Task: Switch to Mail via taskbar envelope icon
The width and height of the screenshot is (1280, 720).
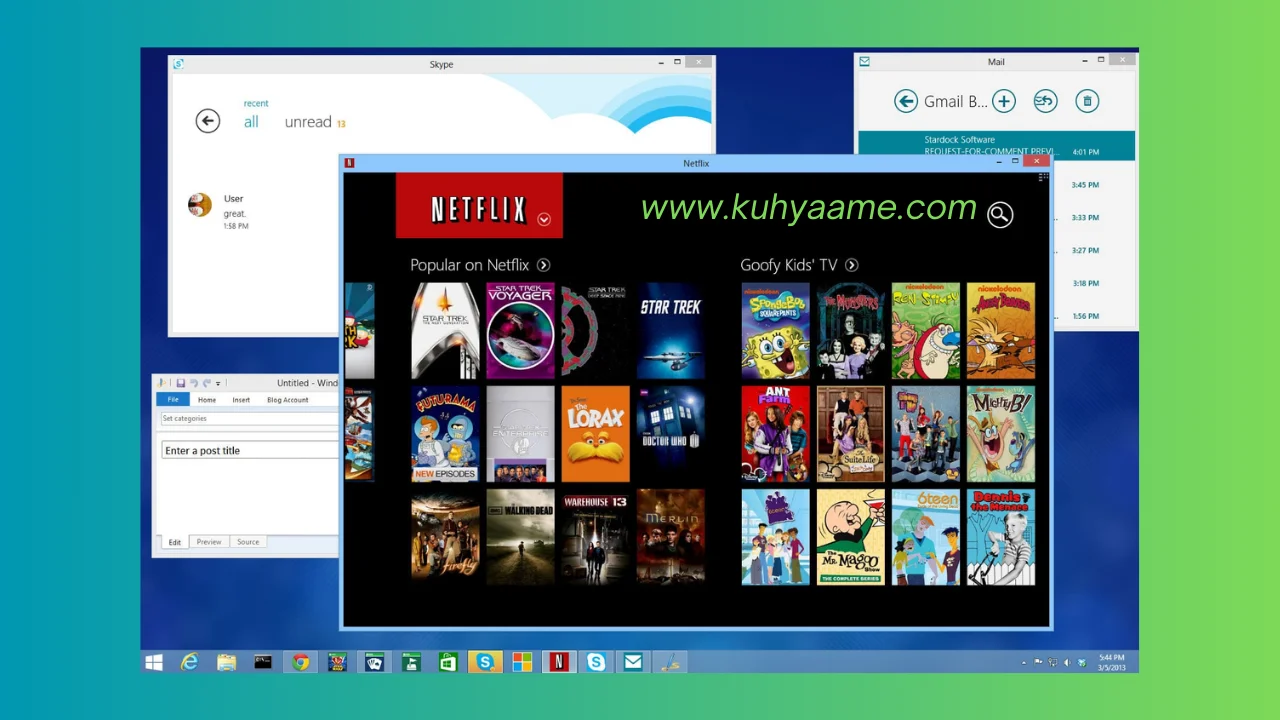Action: (x=633, y=662)
